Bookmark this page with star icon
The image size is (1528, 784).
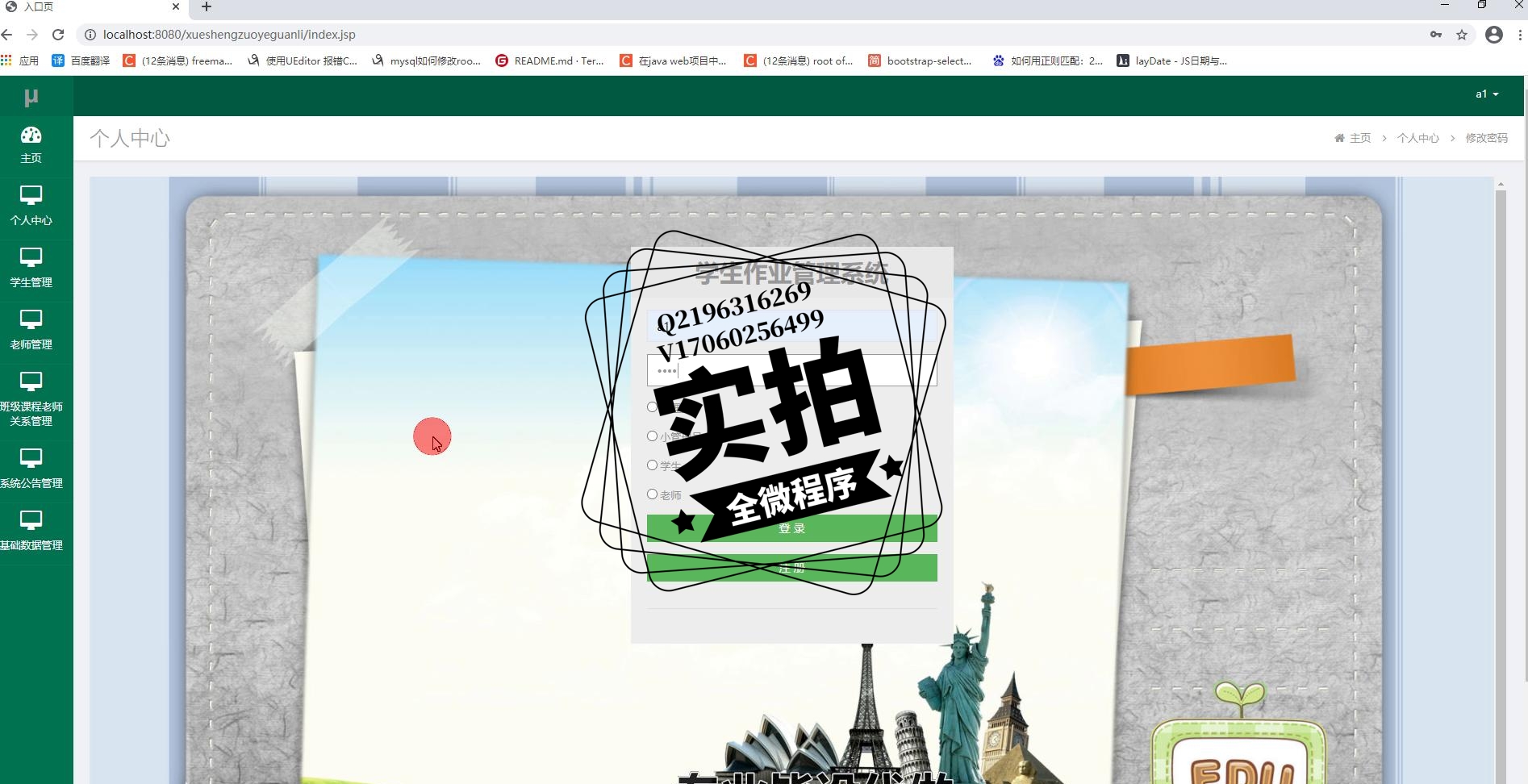coord(1462,35)
